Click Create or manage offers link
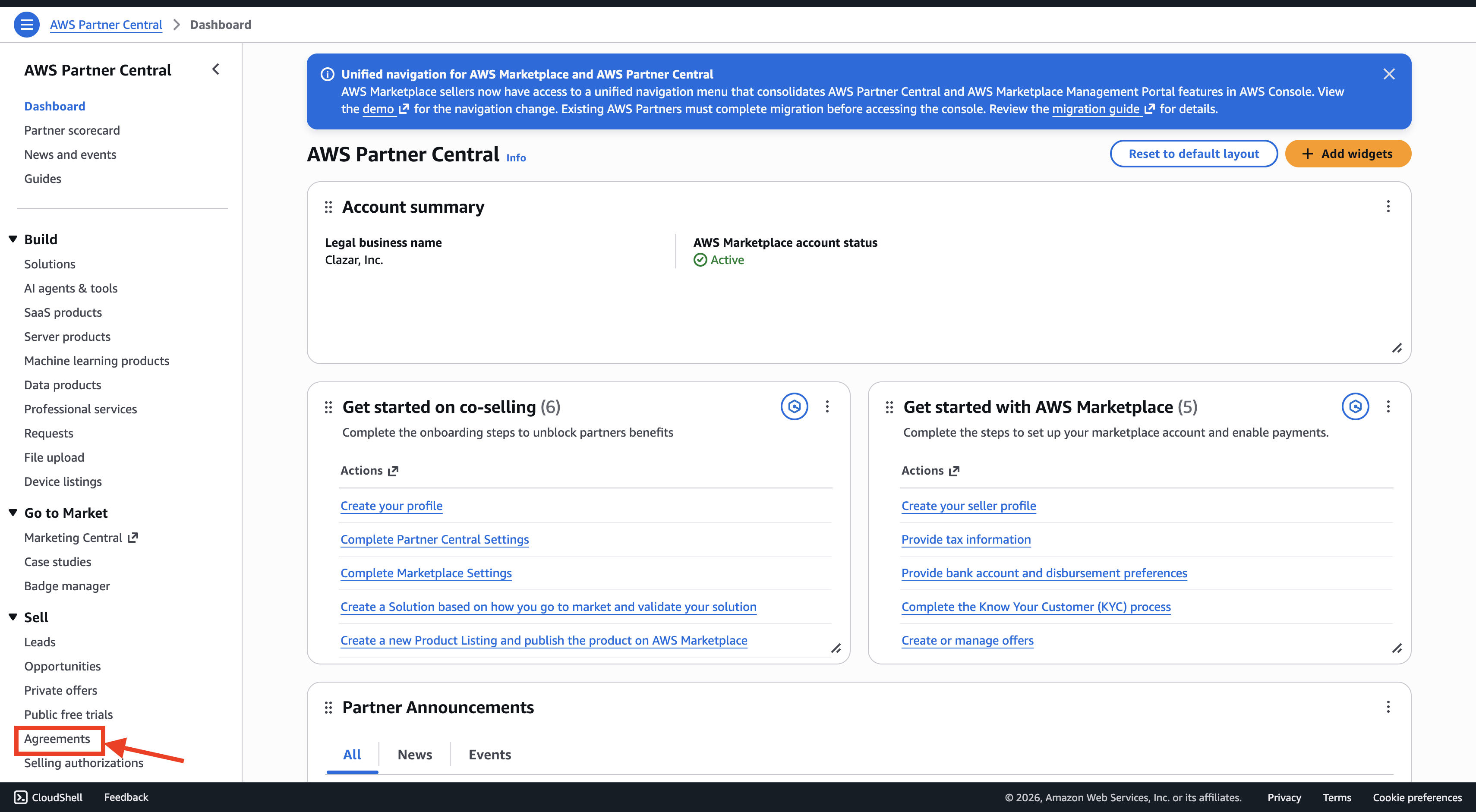The image size is (1476, 812). coord(967,640)
